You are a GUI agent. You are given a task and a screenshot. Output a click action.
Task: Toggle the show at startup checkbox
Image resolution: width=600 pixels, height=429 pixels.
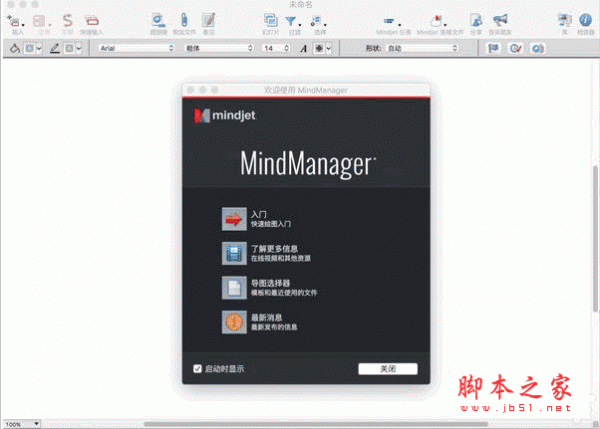197,369
